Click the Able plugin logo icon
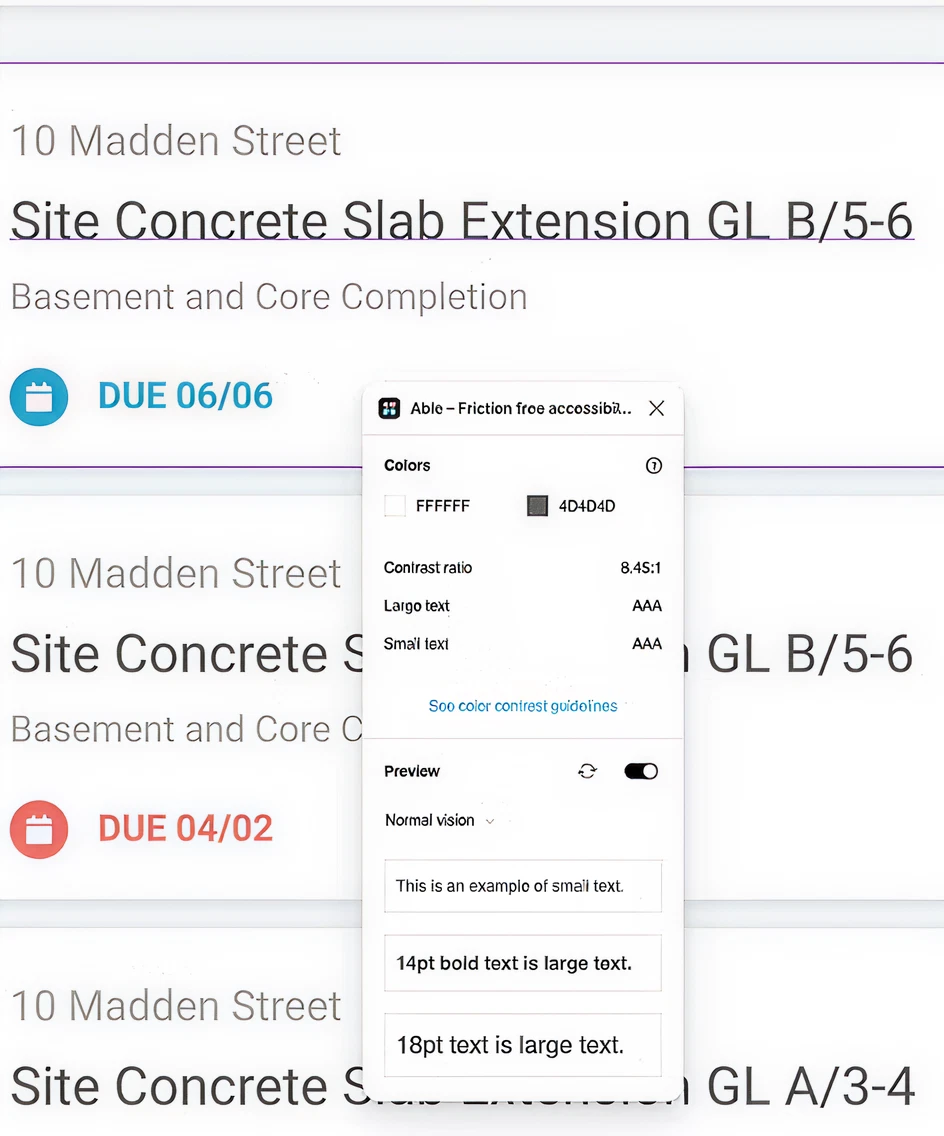Image resolution: width=944 pixels, height=1136 pixels. tap(389, 408)
